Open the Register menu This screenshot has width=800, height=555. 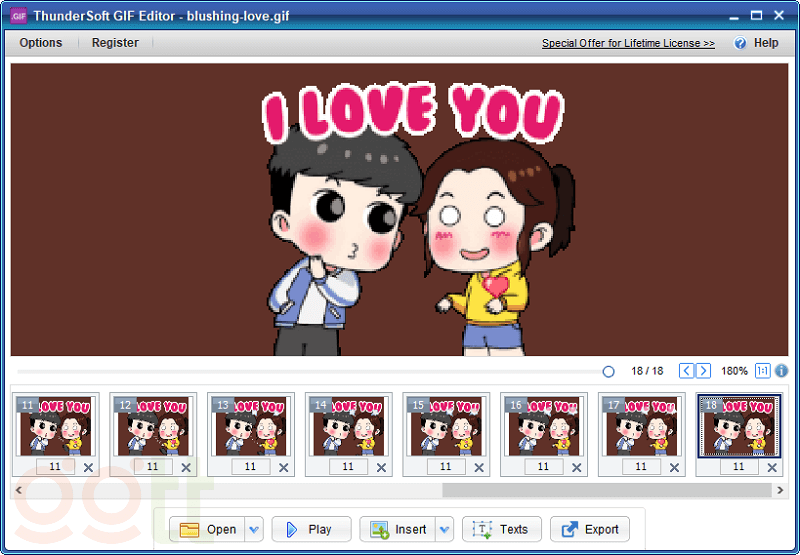115,43
